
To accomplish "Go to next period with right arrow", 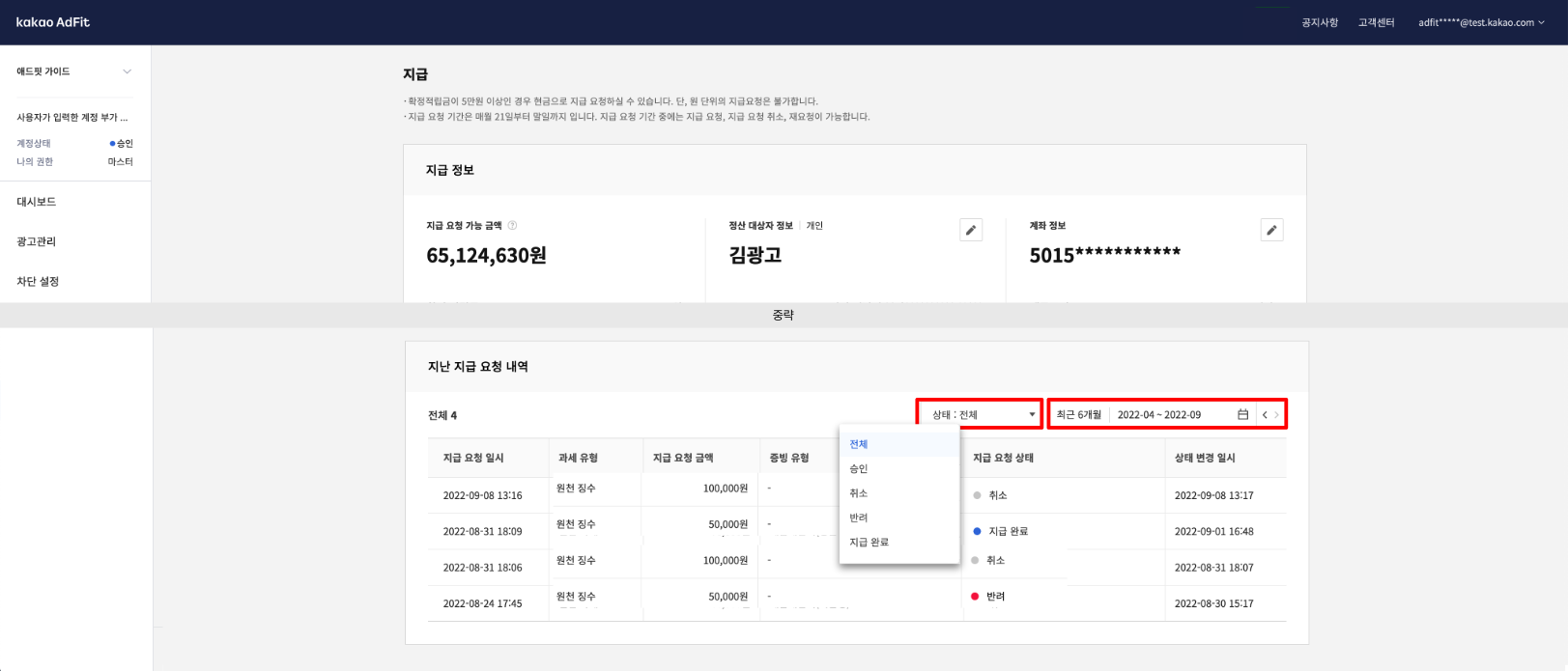I will point(1276,414).
